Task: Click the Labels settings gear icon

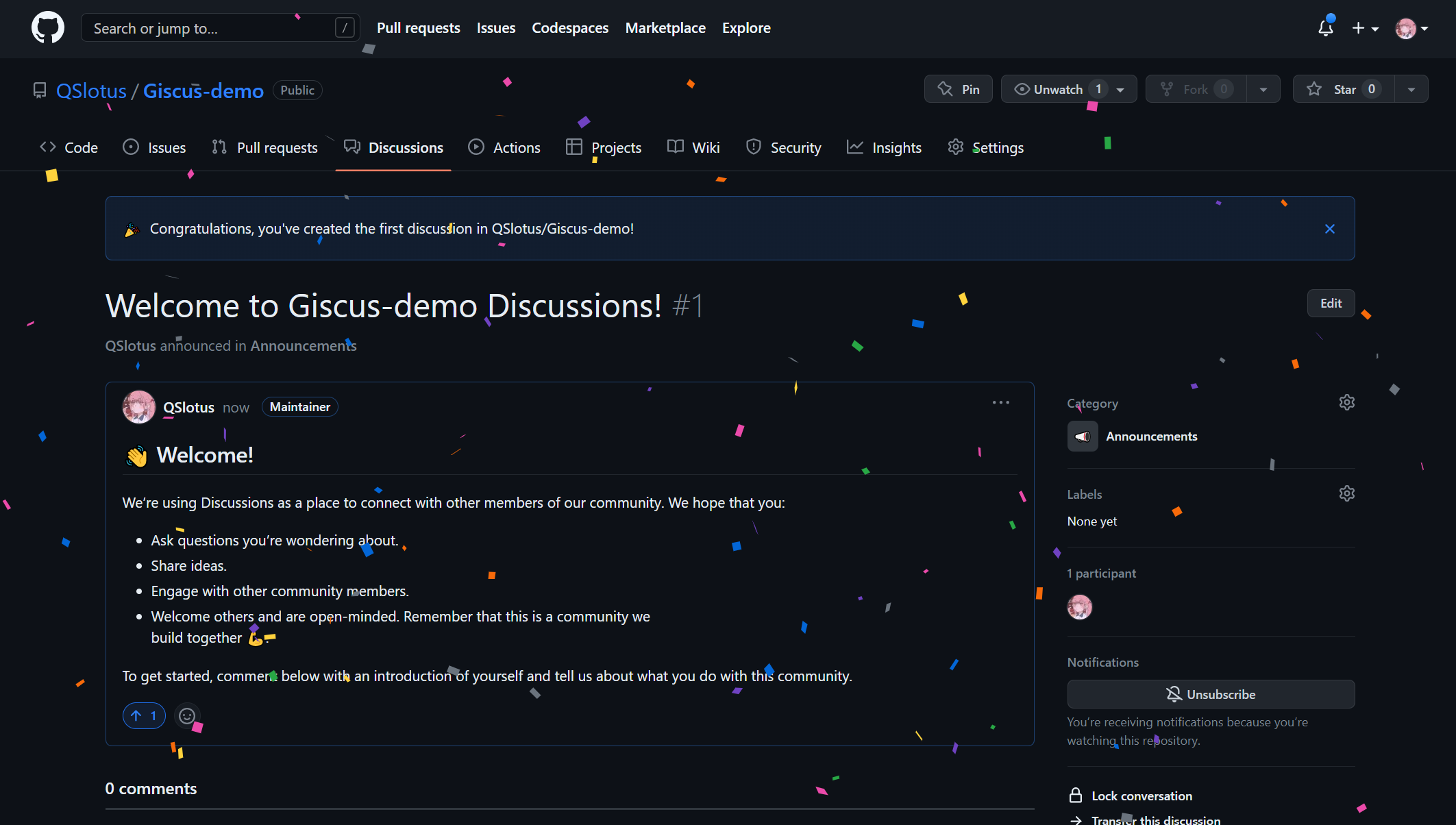Action: (x=1346, y=494)
